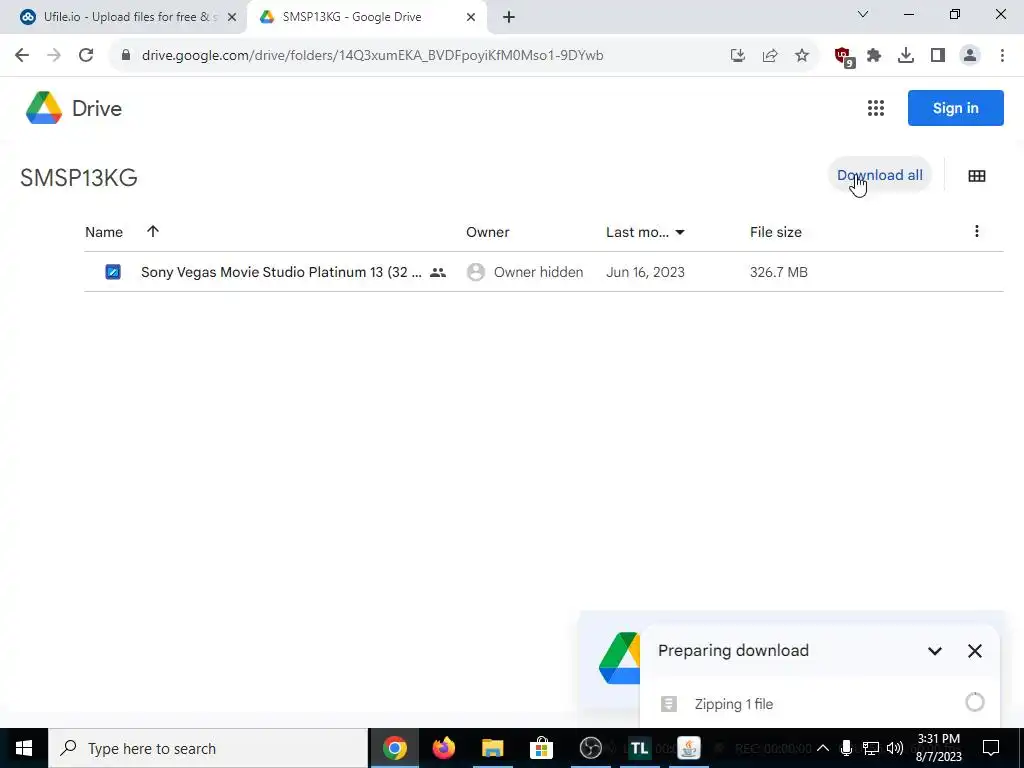Go forward in browser history
The image size is (1024, 768).
pos(54,56)
